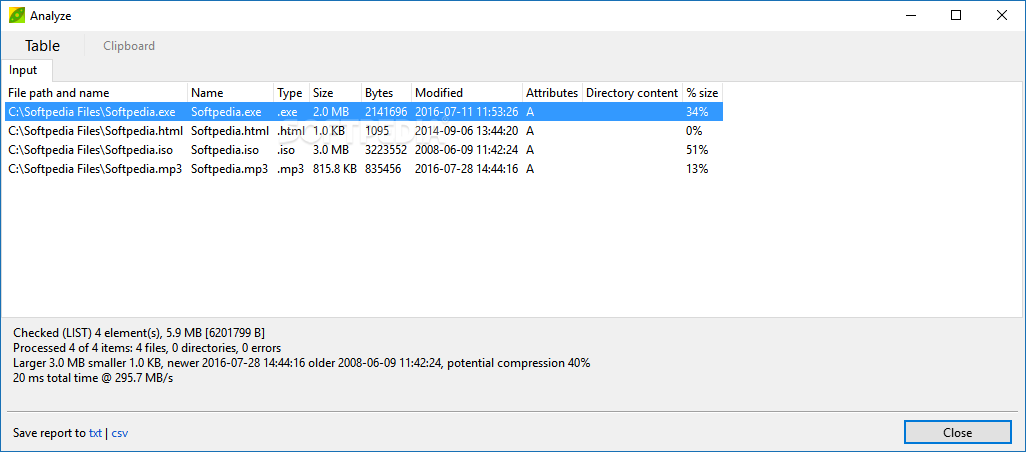Click modified date 2008-06-09 11:42:24 cell
The width and height of the screenshot is (1026, 452).
coord(467,150)
